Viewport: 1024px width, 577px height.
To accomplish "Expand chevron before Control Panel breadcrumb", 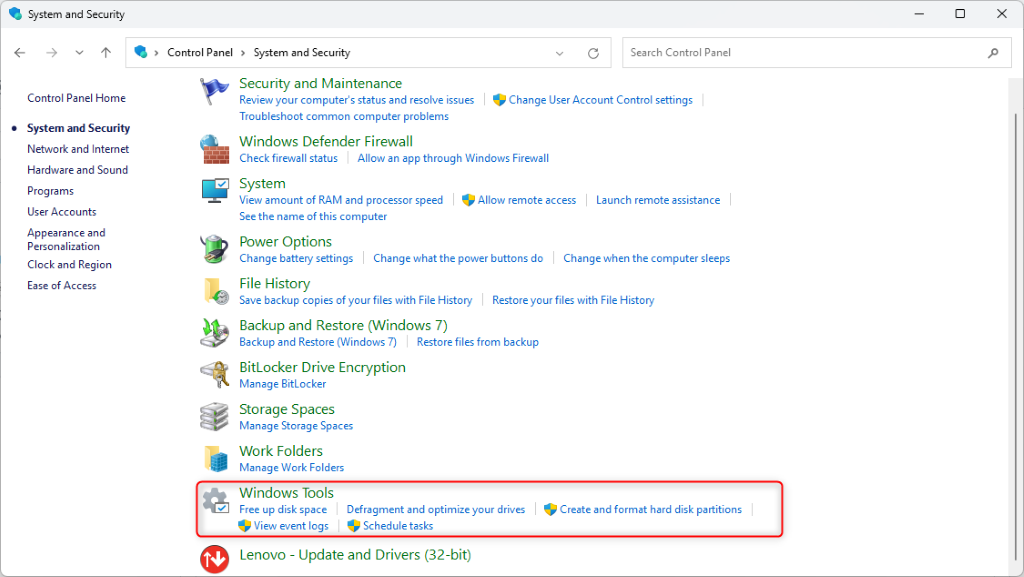I will [156, 53].
